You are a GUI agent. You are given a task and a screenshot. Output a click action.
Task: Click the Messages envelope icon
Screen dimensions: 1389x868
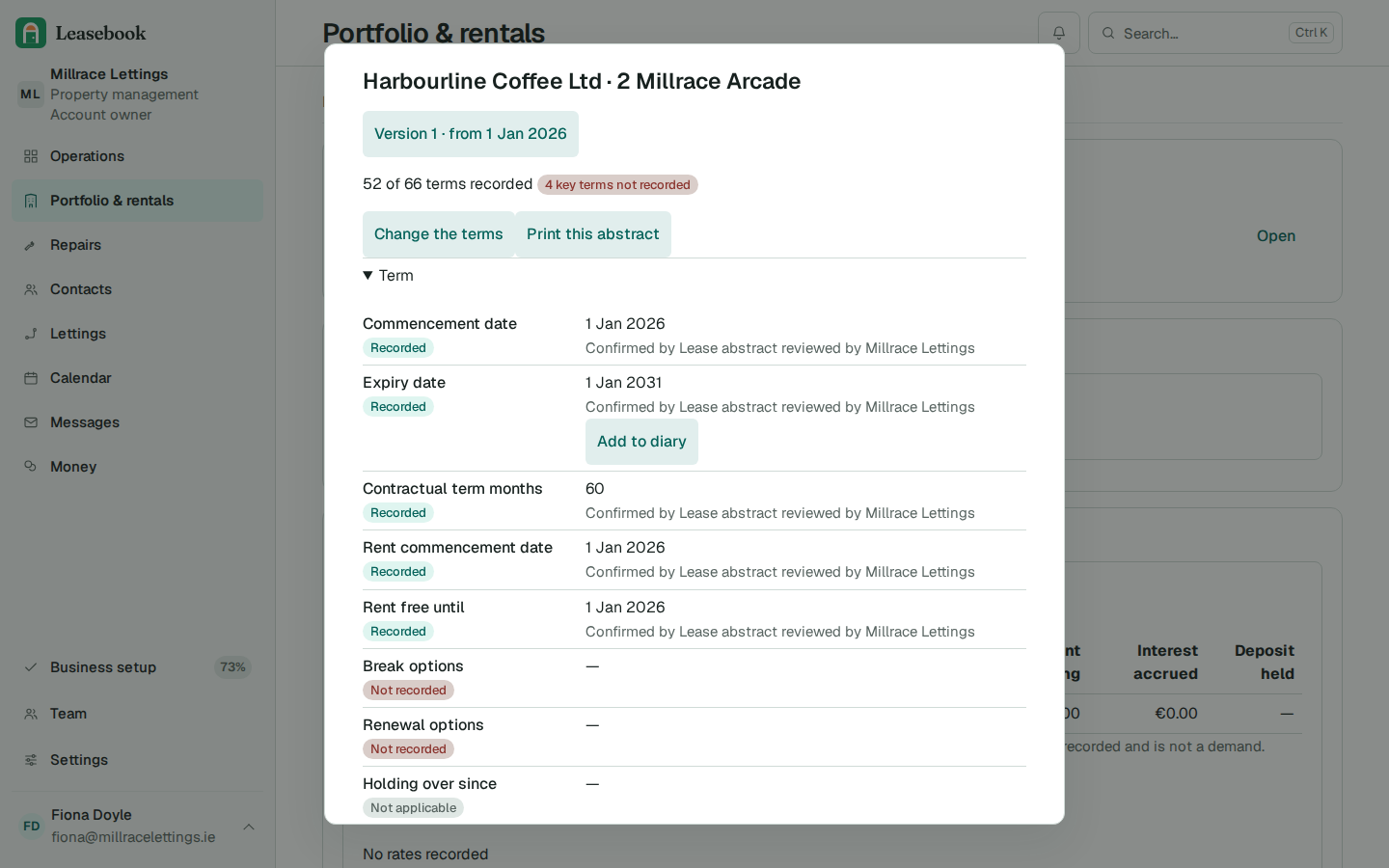pos(31,422)
